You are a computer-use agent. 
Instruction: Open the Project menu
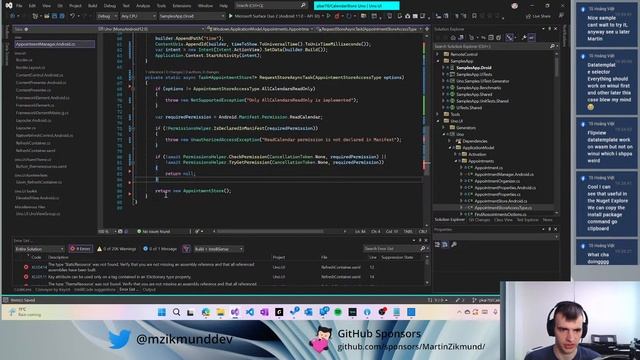tap(75, 6)
